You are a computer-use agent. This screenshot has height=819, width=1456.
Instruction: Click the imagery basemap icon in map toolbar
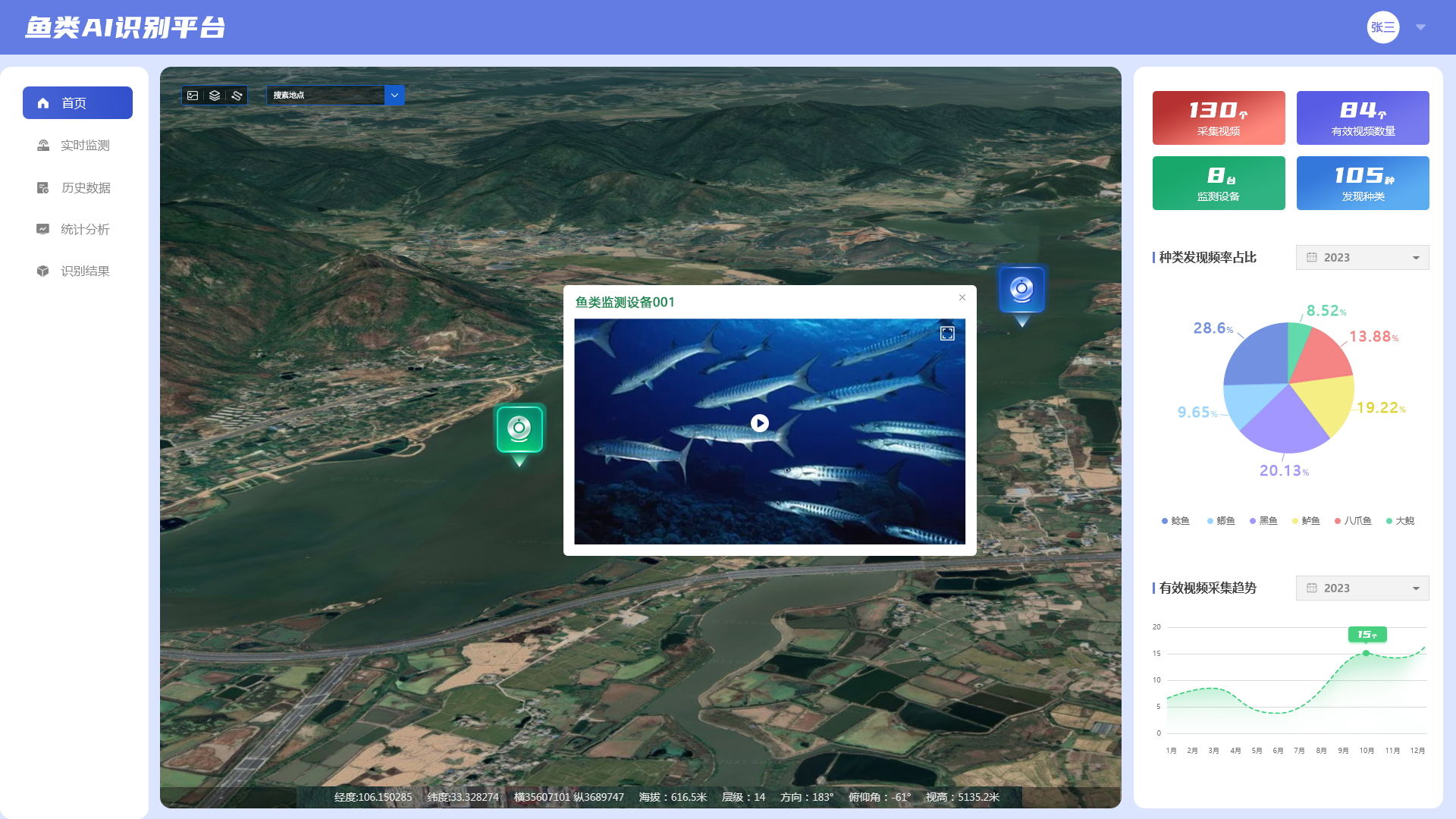click(x=193, y=96)
